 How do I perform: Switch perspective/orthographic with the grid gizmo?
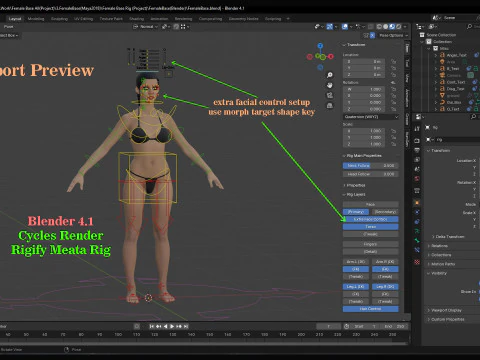point(329,106)
